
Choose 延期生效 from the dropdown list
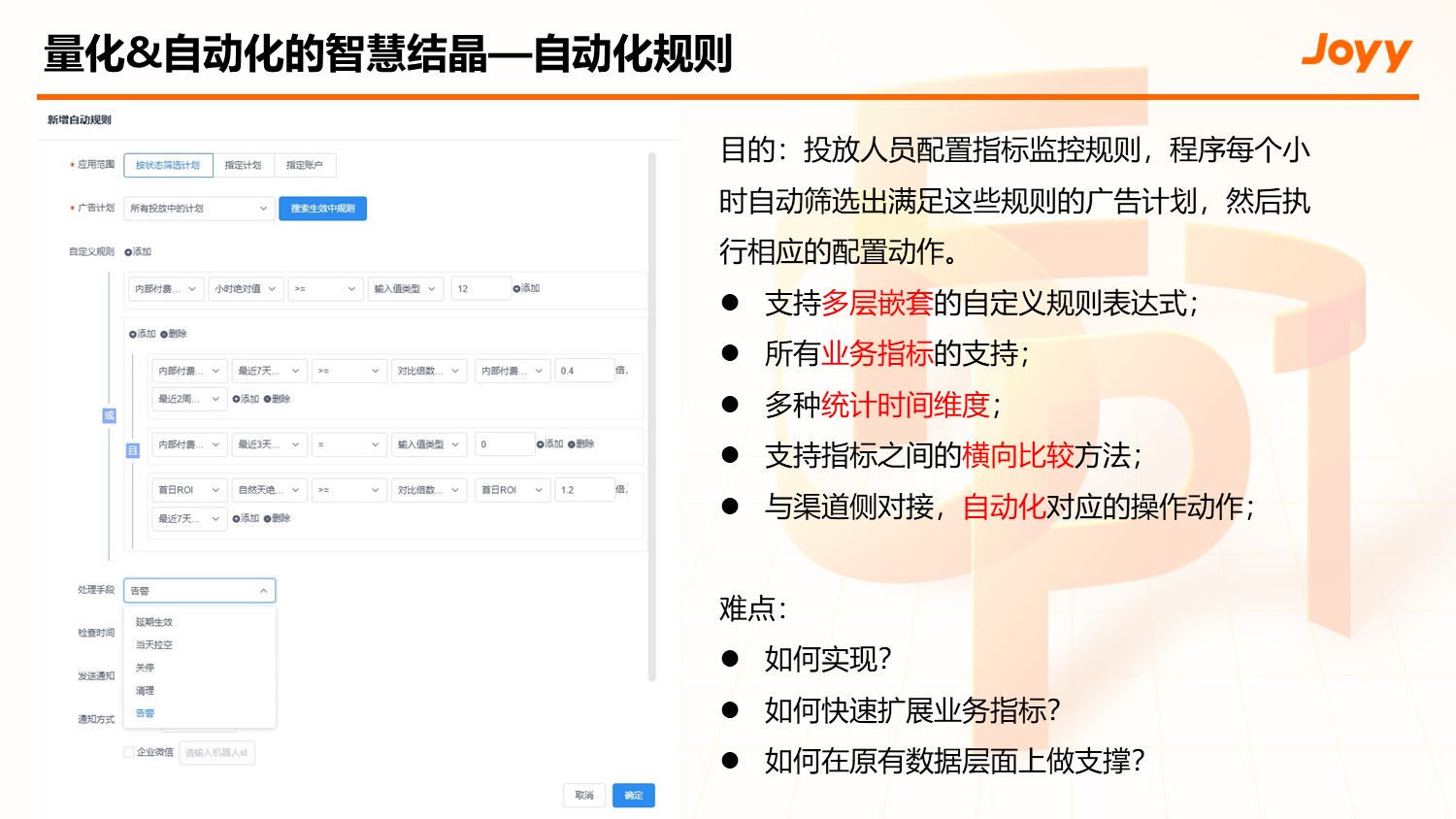point(200,622)
